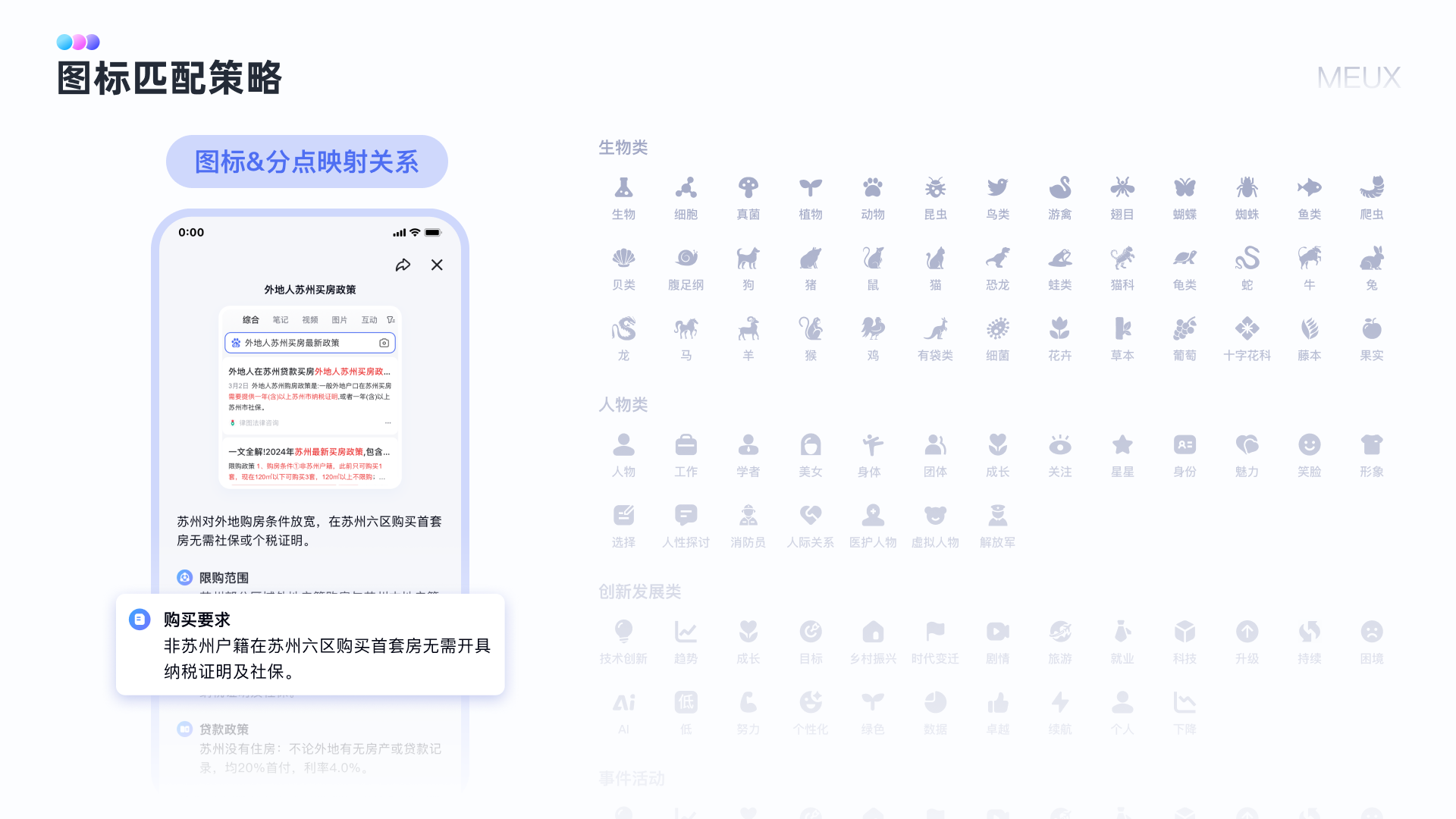
Task: Click the 图标&分点映射关系 button
Action: click(x=306, y=161)
